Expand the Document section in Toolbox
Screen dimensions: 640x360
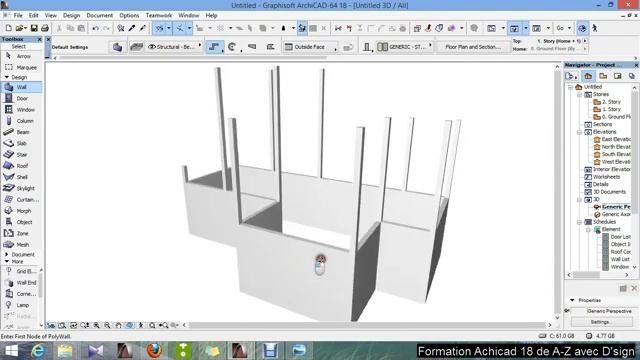coord(7,254)
